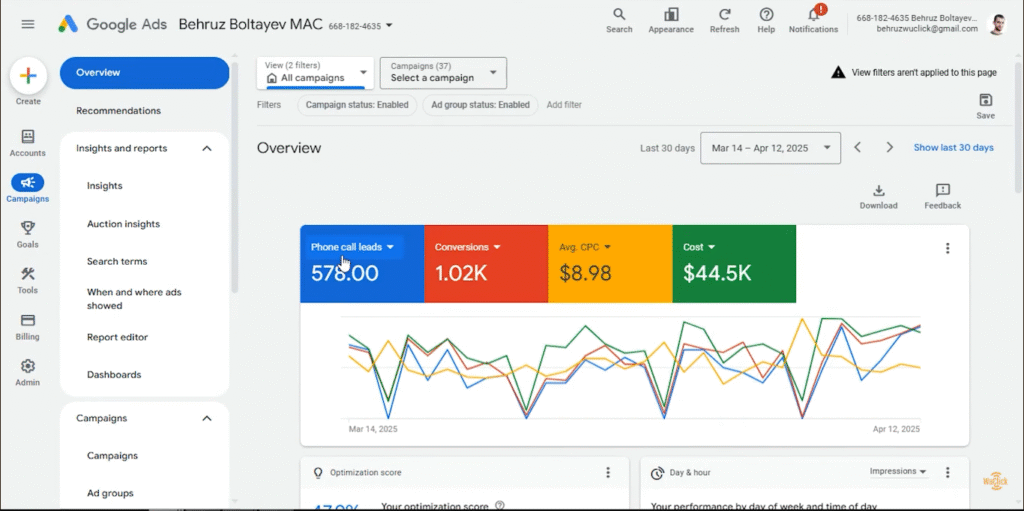This screenshot has height=511, width=1024.
Task: Select the yellow Avg. CPC scorecard
Action: (x=610, y=264)
